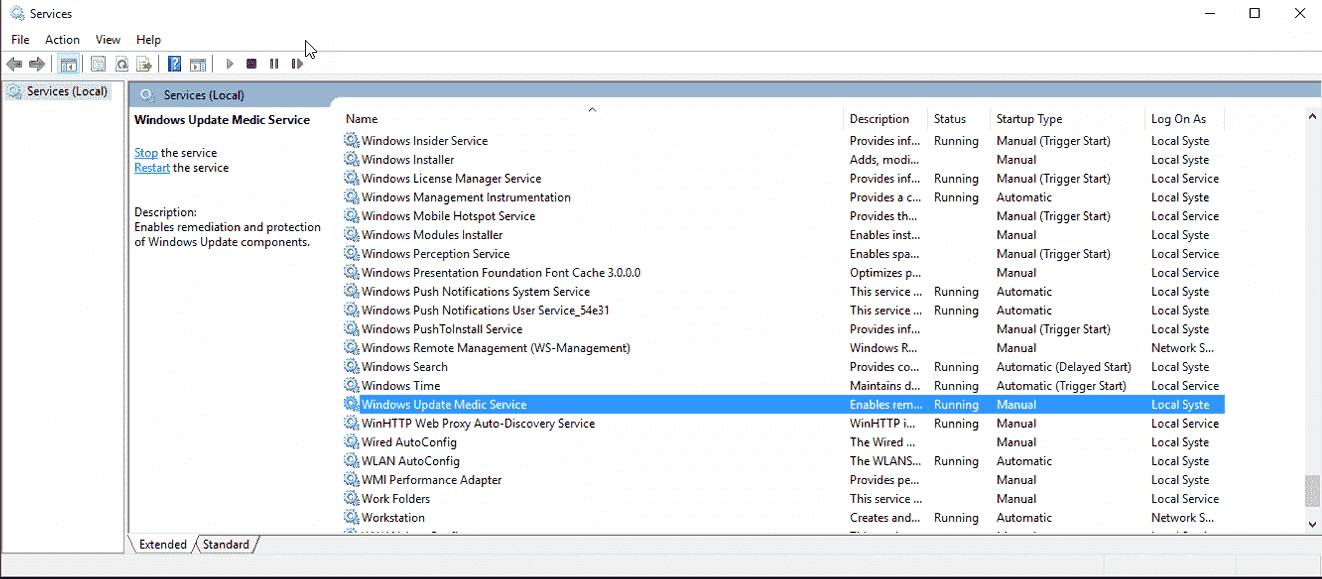
Task: Toggle the Show/Hide Action Pane icon
Action: click(198, 64)
